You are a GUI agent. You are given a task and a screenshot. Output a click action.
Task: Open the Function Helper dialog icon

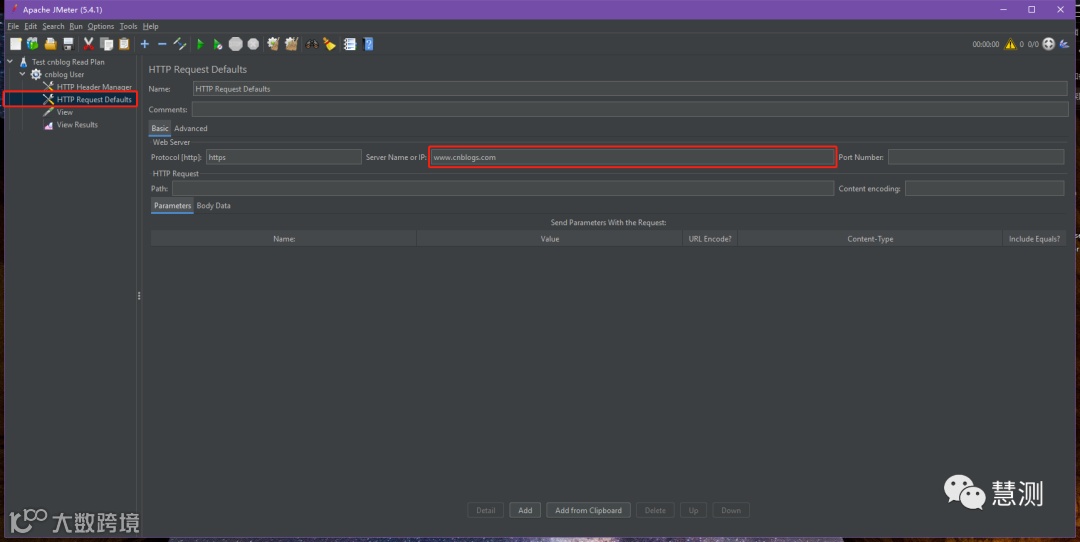point(350,44)
